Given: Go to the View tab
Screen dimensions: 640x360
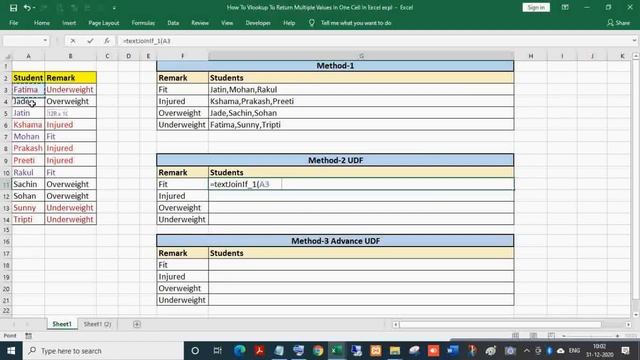Looking at the screenshot, I should coord(227,23).
